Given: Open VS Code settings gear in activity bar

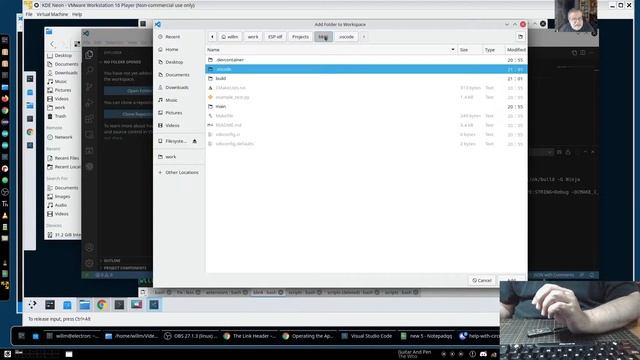Looking at the screenshot, I should [x=89, y=263].
